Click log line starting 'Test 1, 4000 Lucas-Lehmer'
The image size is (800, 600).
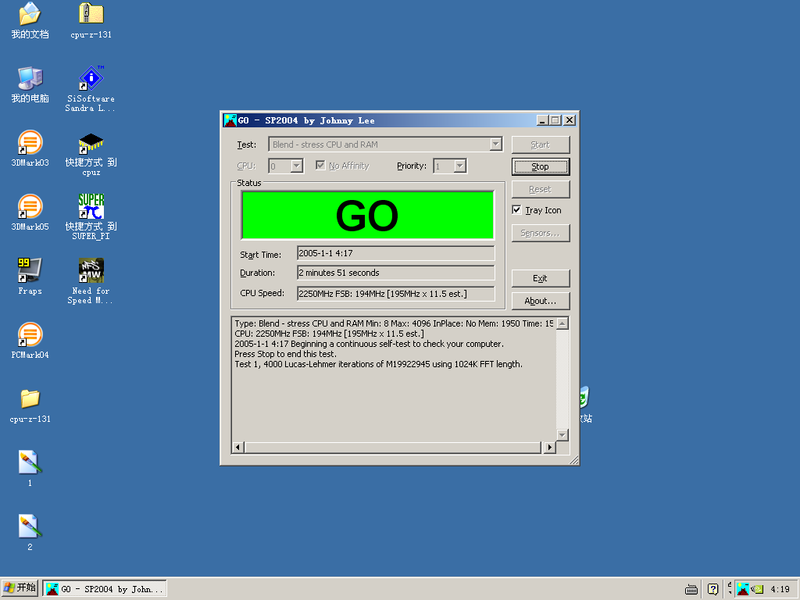[x=378, y=364]
